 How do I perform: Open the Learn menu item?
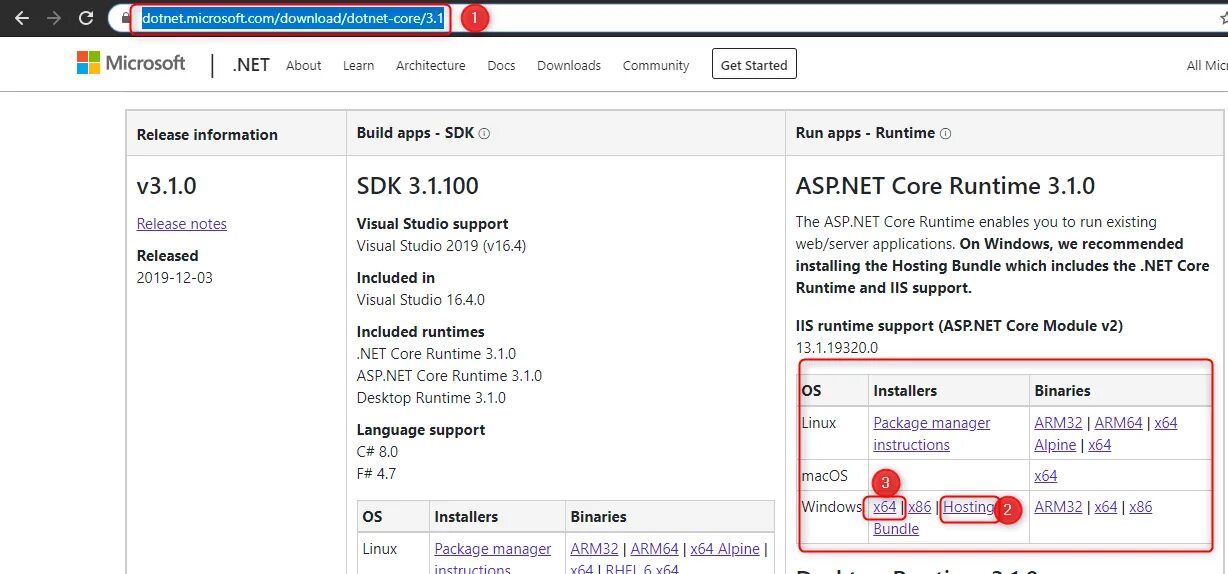(x=358, y=65)
